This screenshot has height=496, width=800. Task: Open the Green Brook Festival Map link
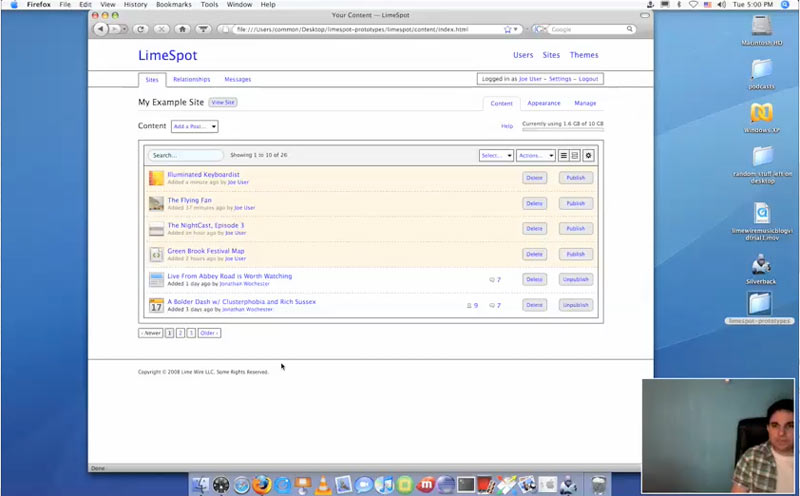click(x=206, y=251)
